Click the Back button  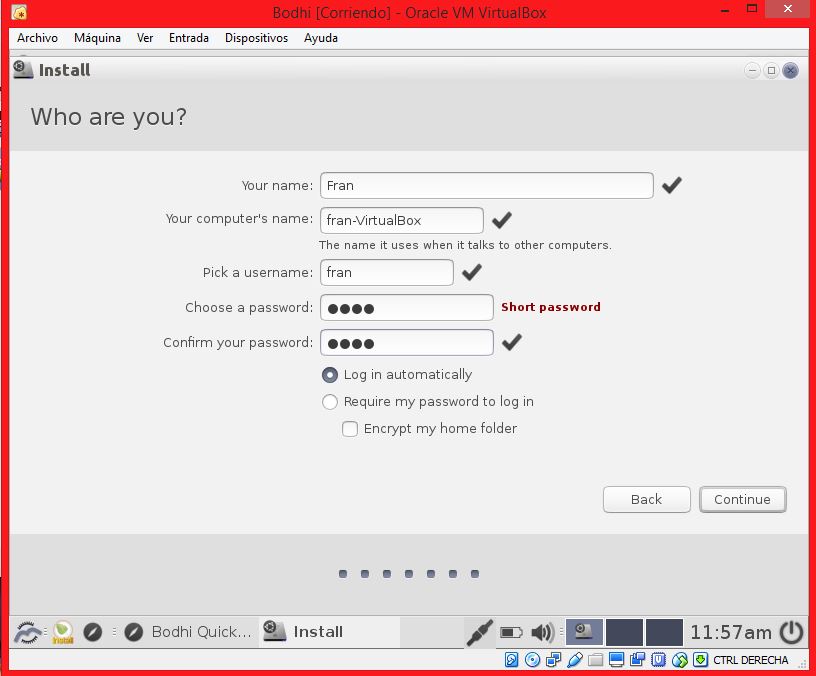pyautogui.click(x=646, y=499)
